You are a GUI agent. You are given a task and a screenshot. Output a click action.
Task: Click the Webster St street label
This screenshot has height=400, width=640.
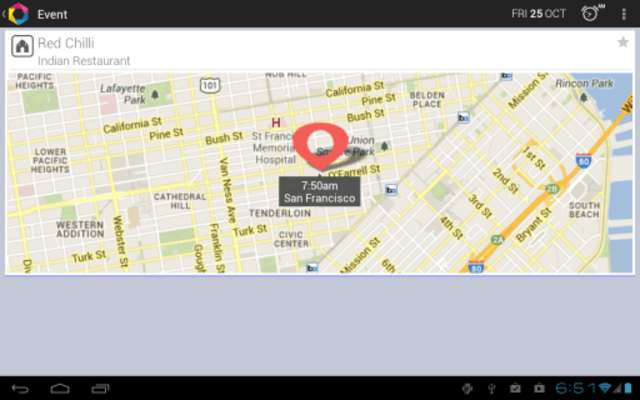point(120,242)
